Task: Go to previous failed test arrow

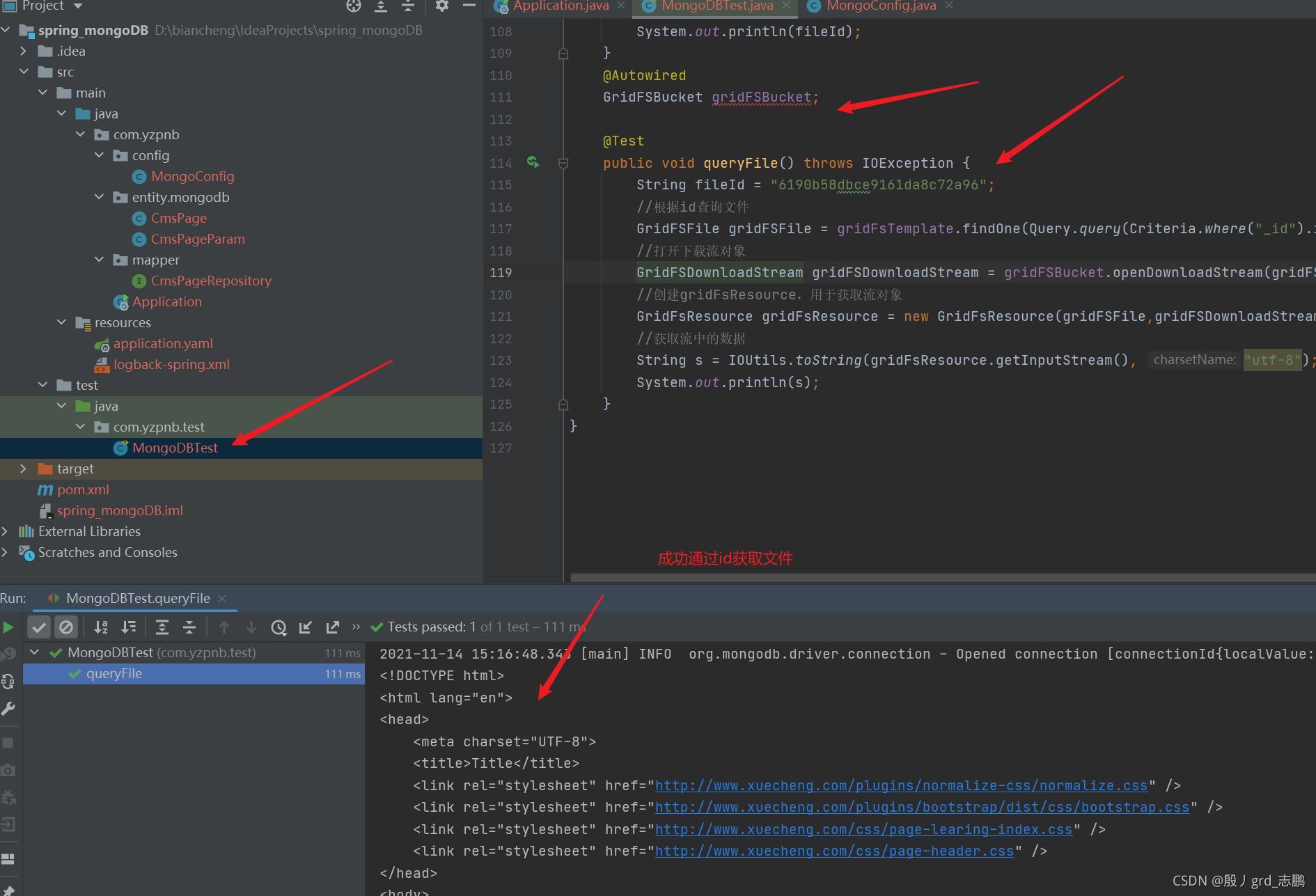Action: (x=224, y=627)
